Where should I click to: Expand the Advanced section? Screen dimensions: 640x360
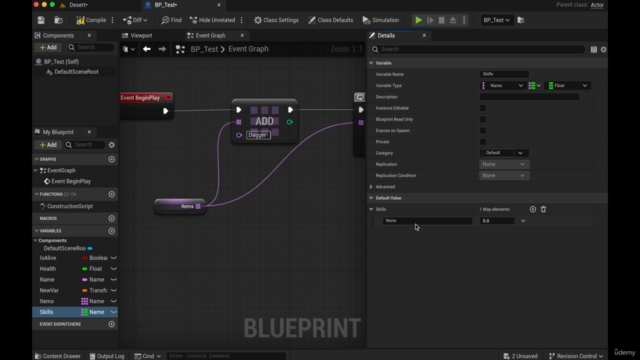(371, 187)
